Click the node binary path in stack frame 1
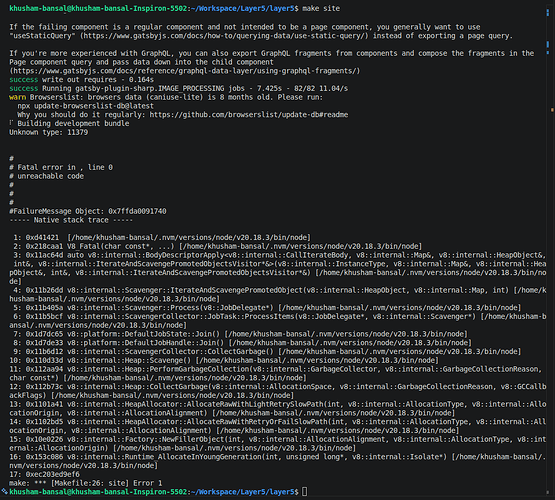This screenshot has height=500, width=555. tap(189, 237)
